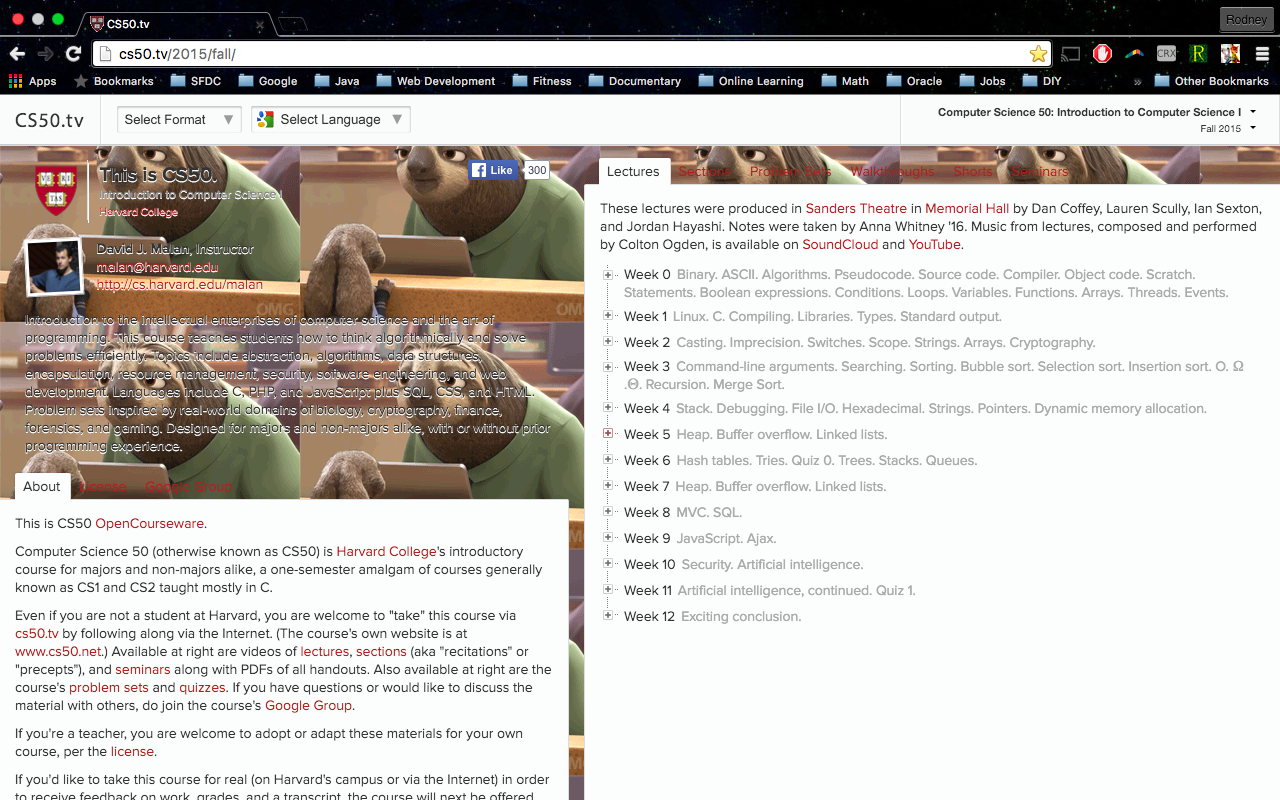This screenshot has width=1280, height=800.
Task: Open the Web Development bookmarks folder
Action: pos(436,81)
